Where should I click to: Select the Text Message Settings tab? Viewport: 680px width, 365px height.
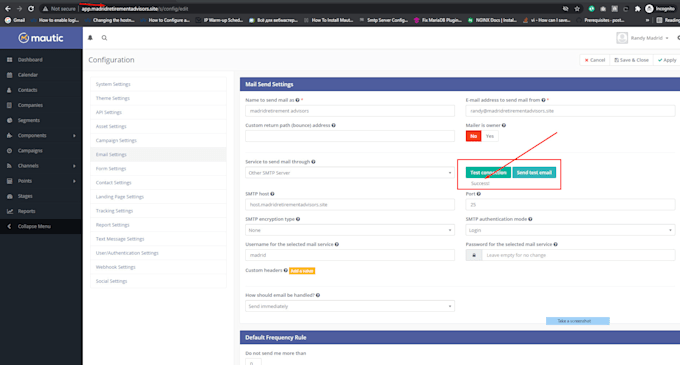click(x=158, y=239)
